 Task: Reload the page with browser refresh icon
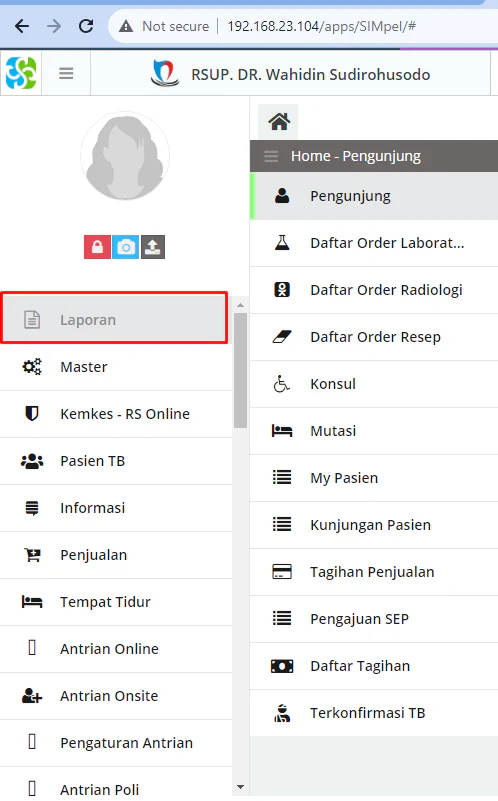pos(86,26)
